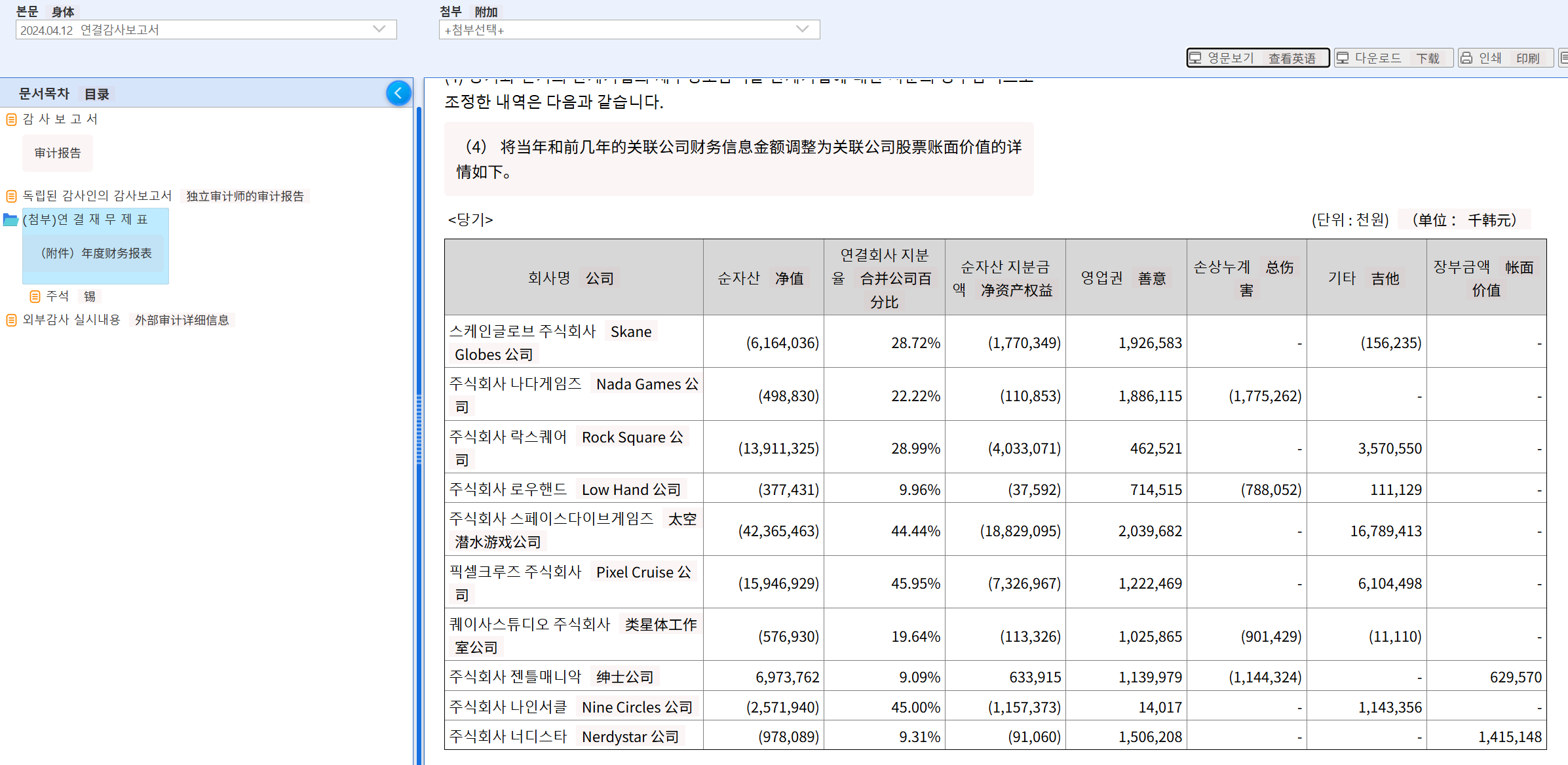Click the 주식회사 젠틀매니악 company cell

pos(574,677)
